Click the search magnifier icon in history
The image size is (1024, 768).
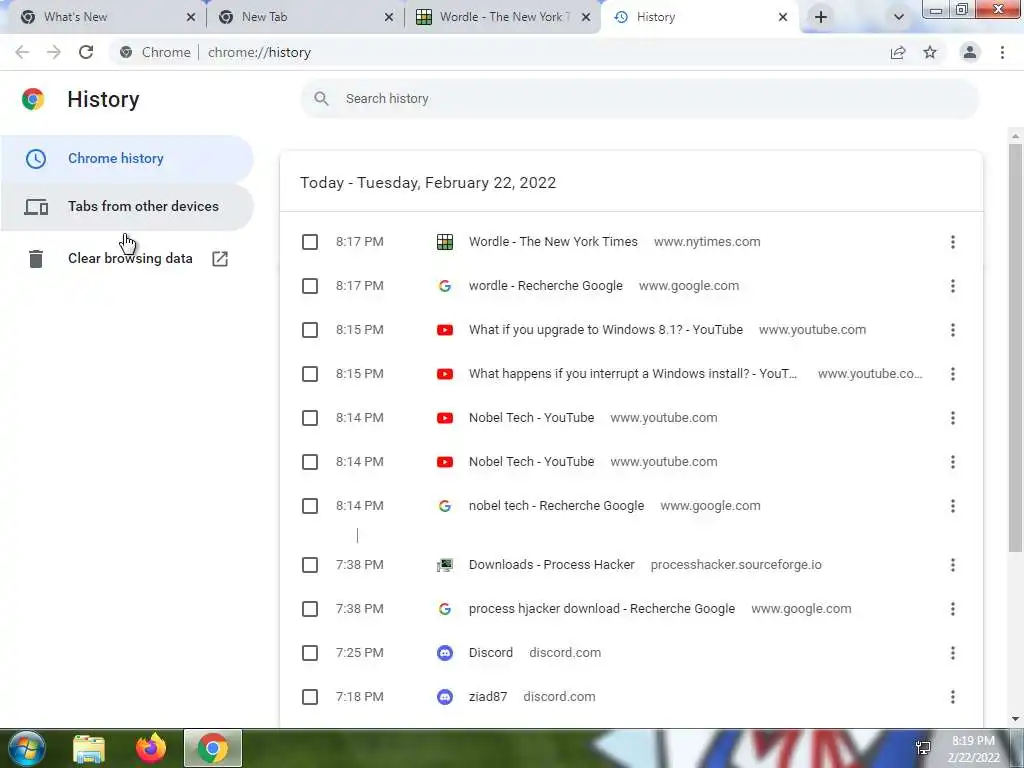point(321,99)
